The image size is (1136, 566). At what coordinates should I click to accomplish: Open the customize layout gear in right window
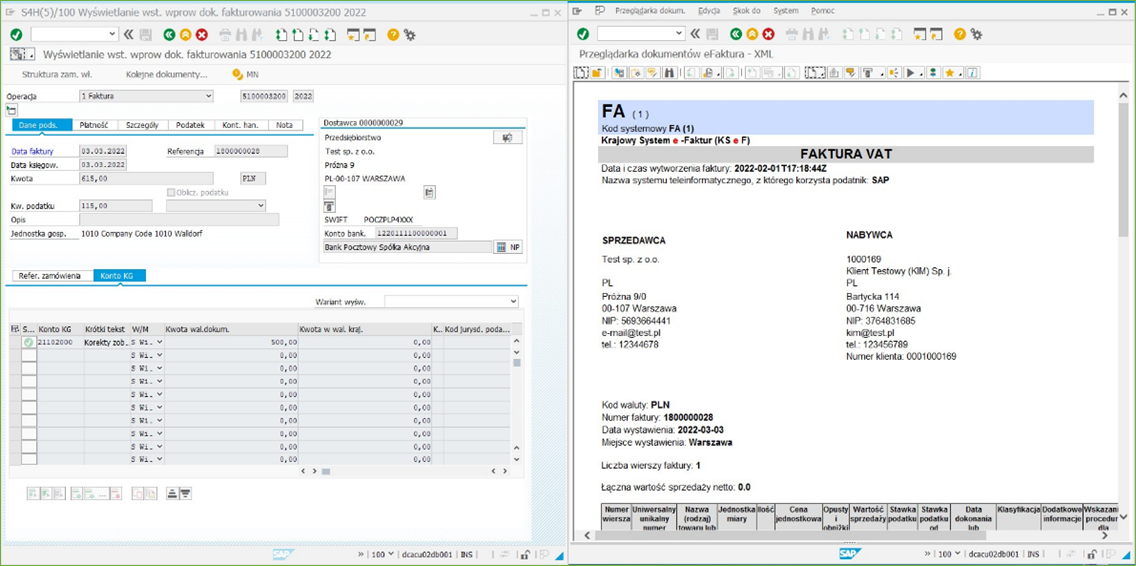[x=976, y=34]
